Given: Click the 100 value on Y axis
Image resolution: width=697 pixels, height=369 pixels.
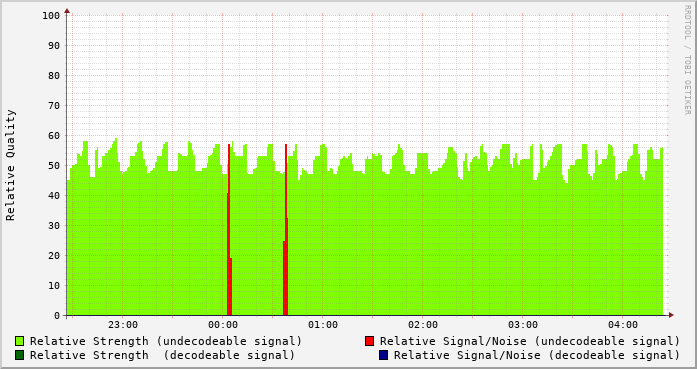Looking at the screenshot, I should coord(51,16).
